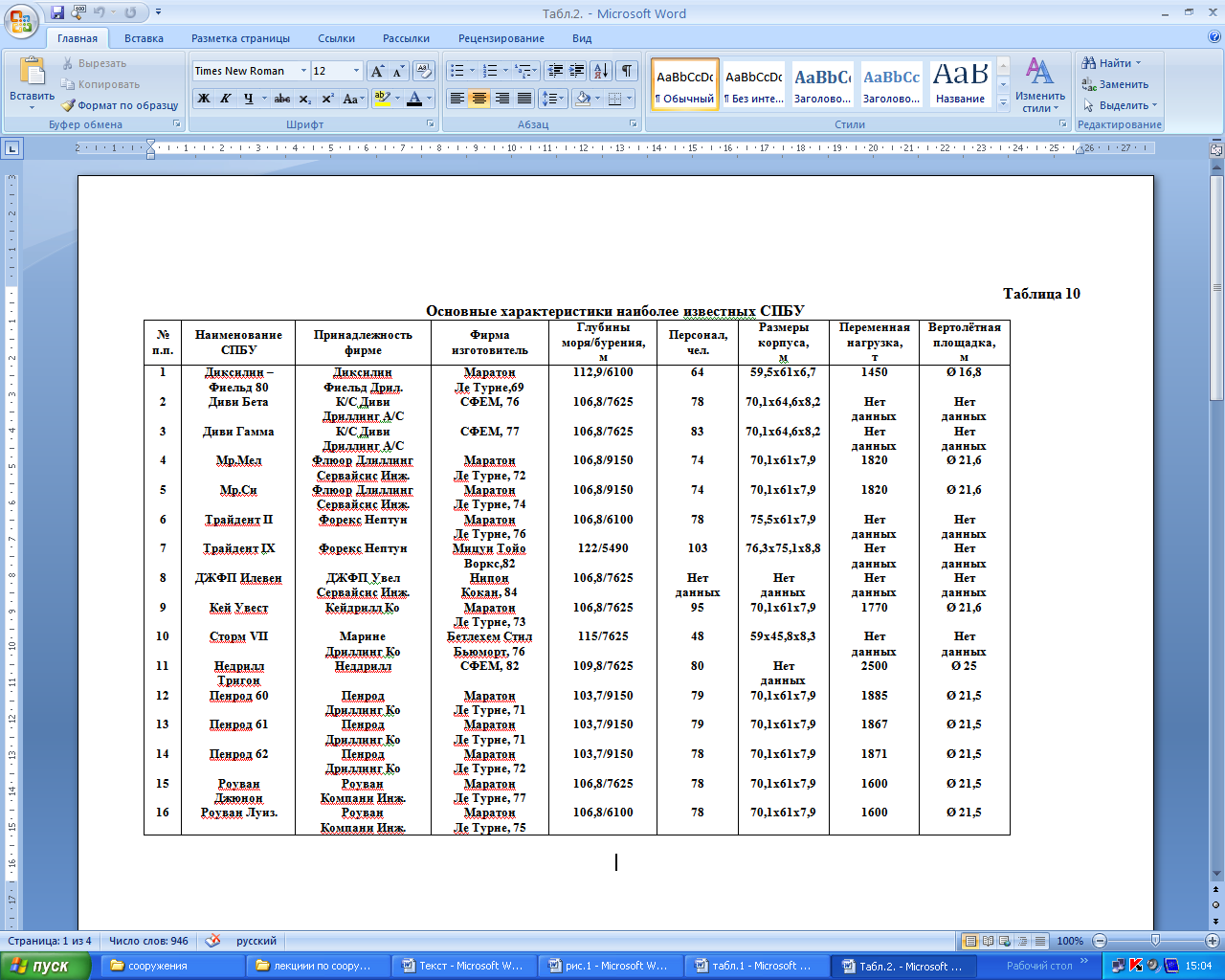Click the Office button logo
Image resolution: width=1225 pixels, height=980 pixels.
[x=21, y=21]
